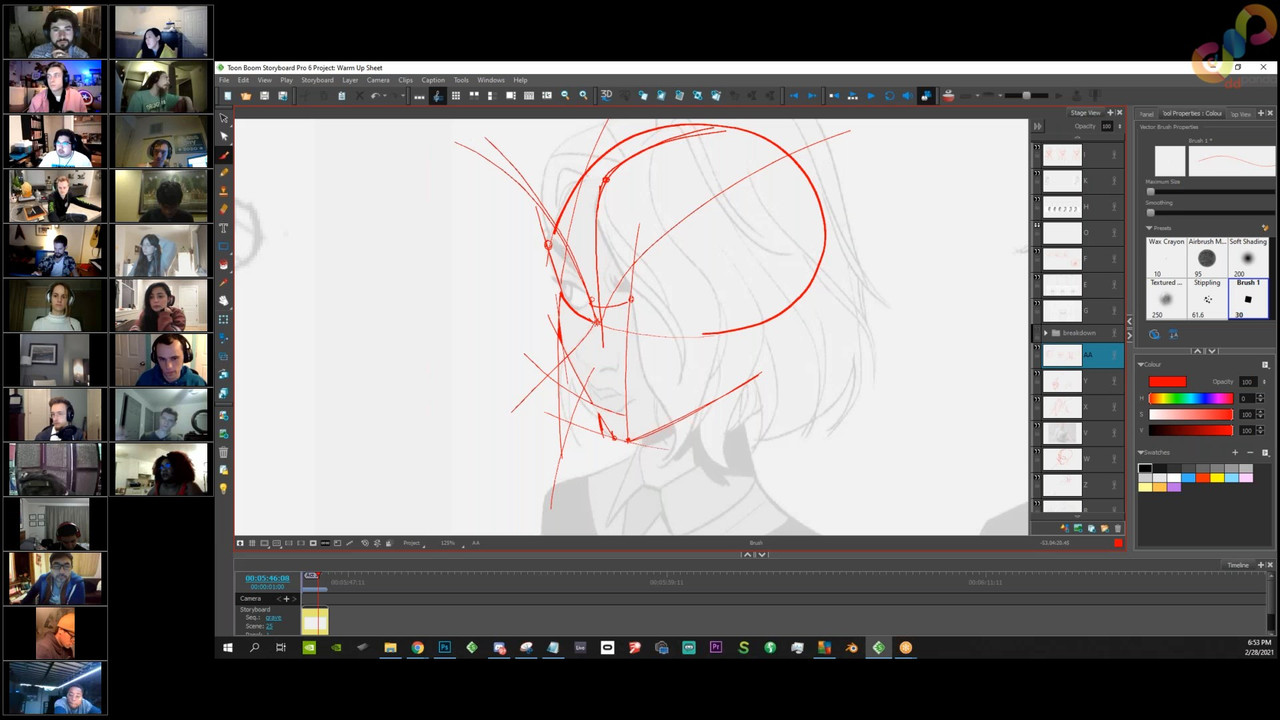Image resolution: width=1280 pixels, height=720 pixels.
Task: Click the Play button in playback toolbar
Action: pyautogui.click(x=871, y=96)
